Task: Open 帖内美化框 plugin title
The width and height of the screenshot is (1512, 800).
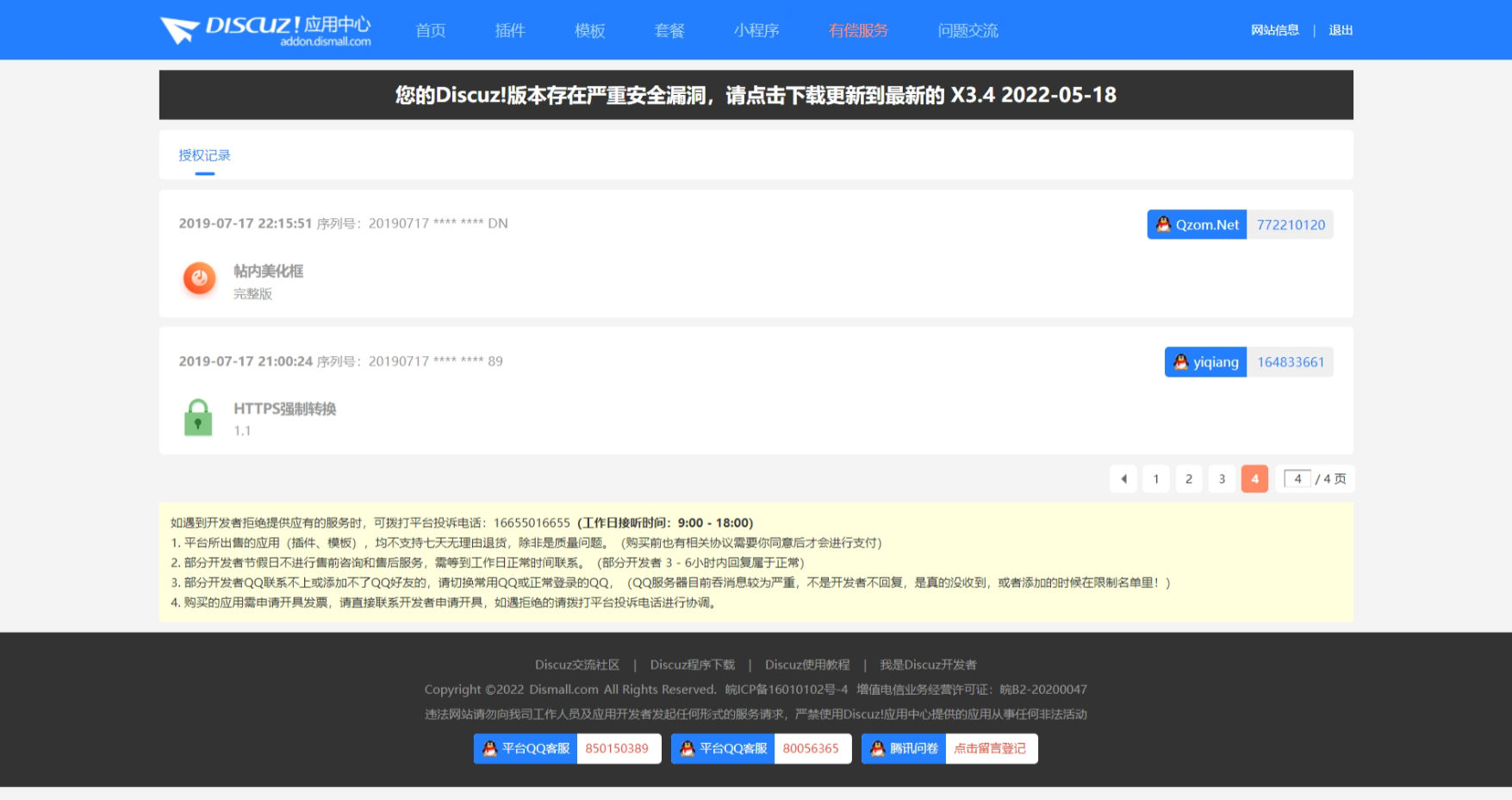Action: tap(269, 271)
